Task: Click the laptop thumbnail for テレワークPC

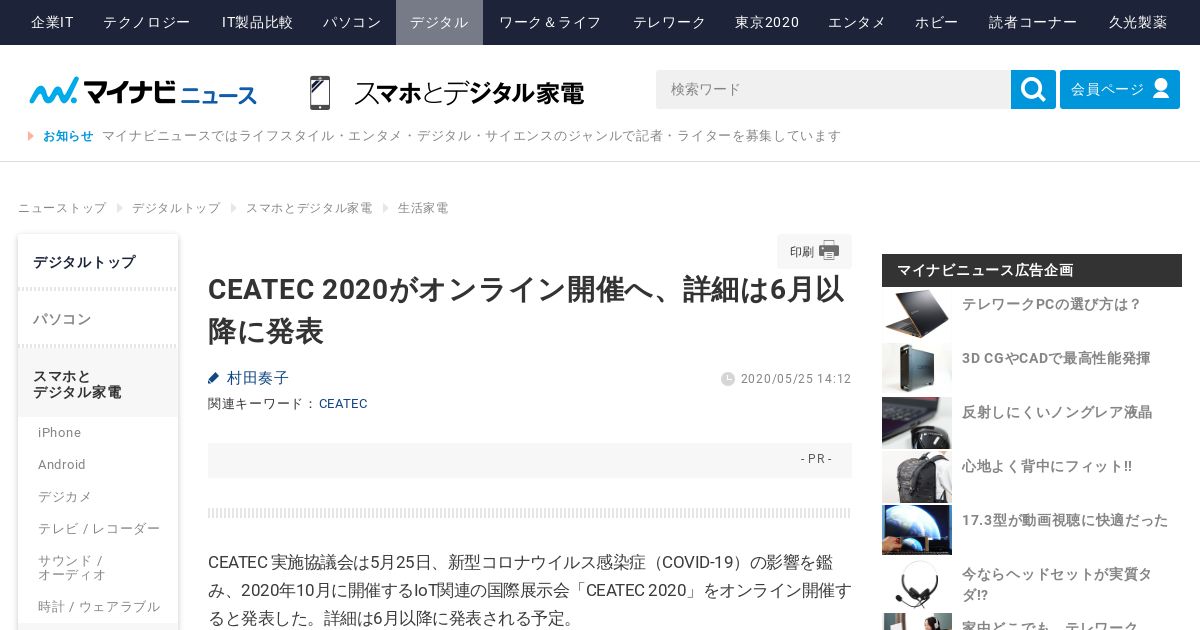Action: point(917,314)
